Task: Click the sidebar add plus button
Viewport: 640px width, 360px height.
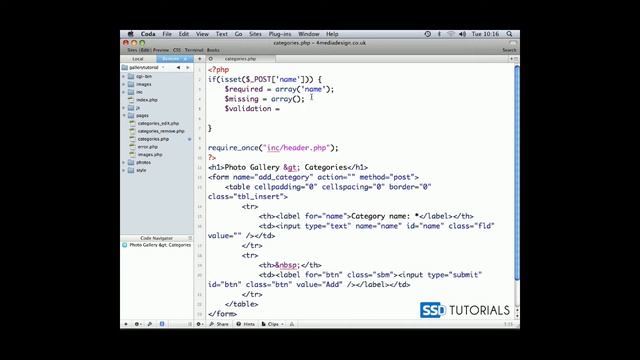Action: point(126,324)
